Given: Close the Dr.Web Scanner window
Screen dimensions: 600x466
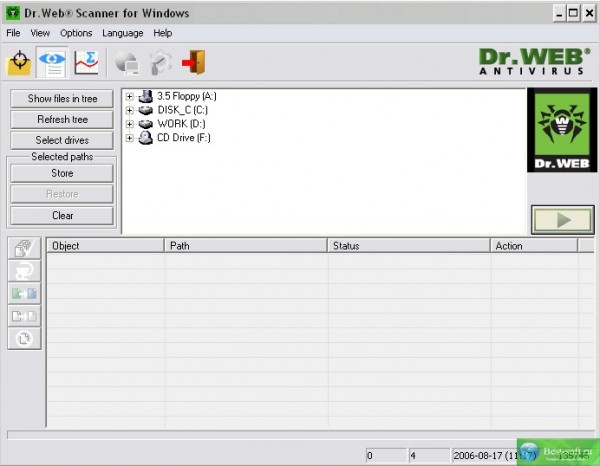Looking at the screenshot, I should [x=590, y=14].
